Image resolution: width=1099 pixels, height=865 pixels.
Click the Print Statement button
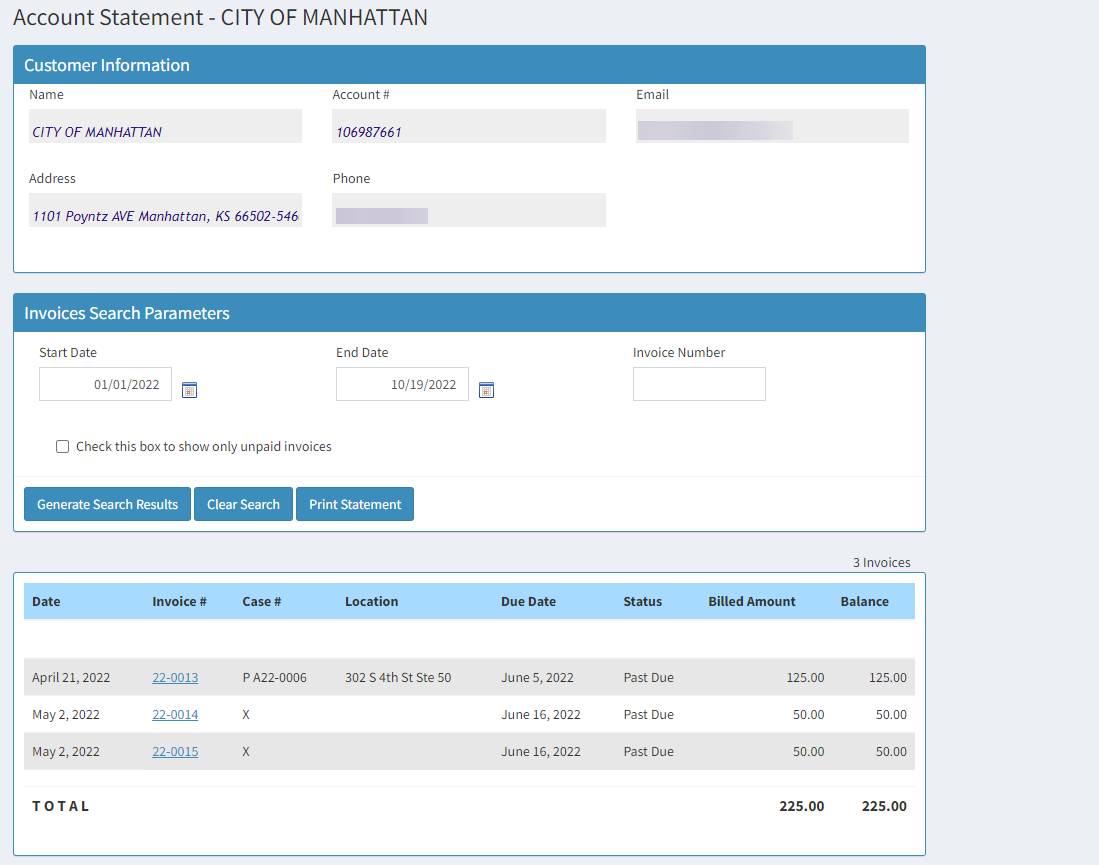coord(355,504)
